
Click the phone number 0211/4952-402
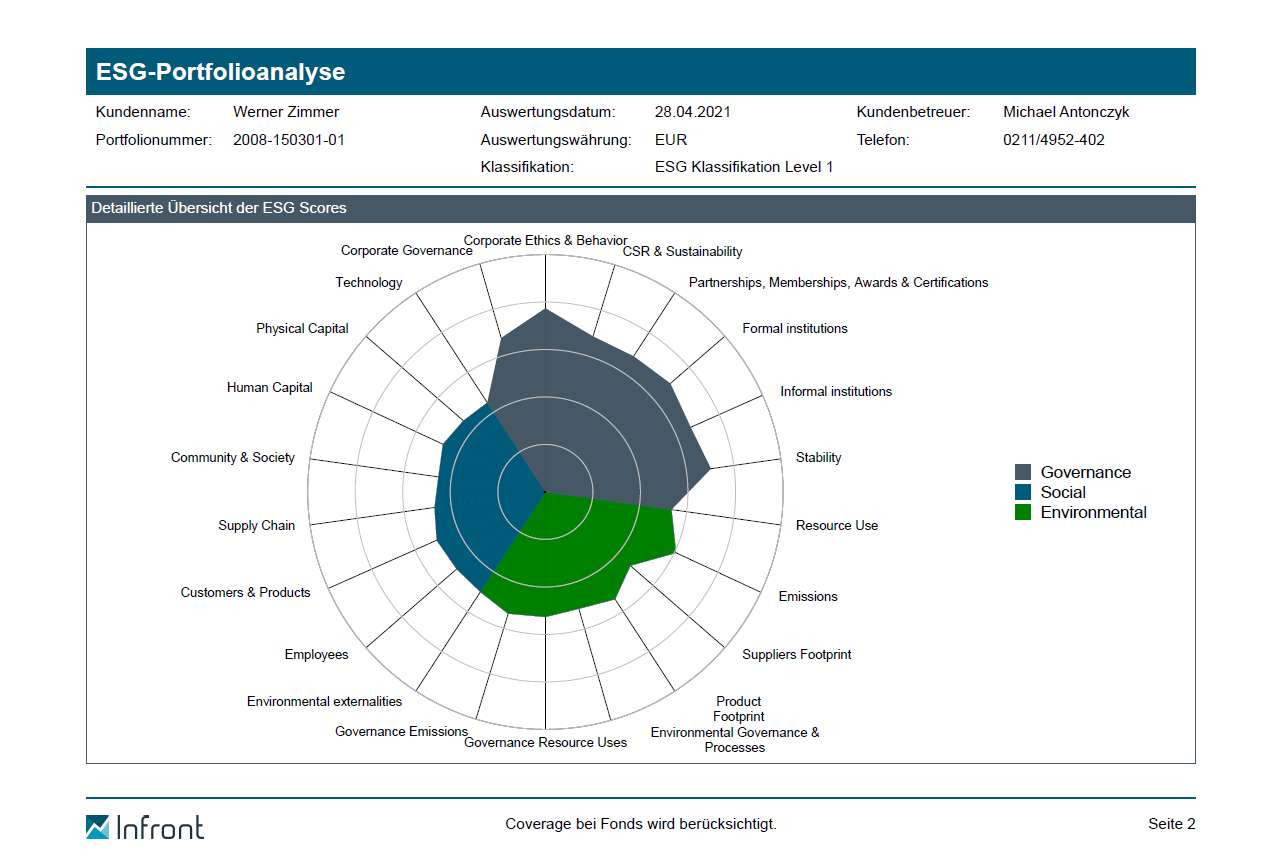click(x=1054, y=140)
